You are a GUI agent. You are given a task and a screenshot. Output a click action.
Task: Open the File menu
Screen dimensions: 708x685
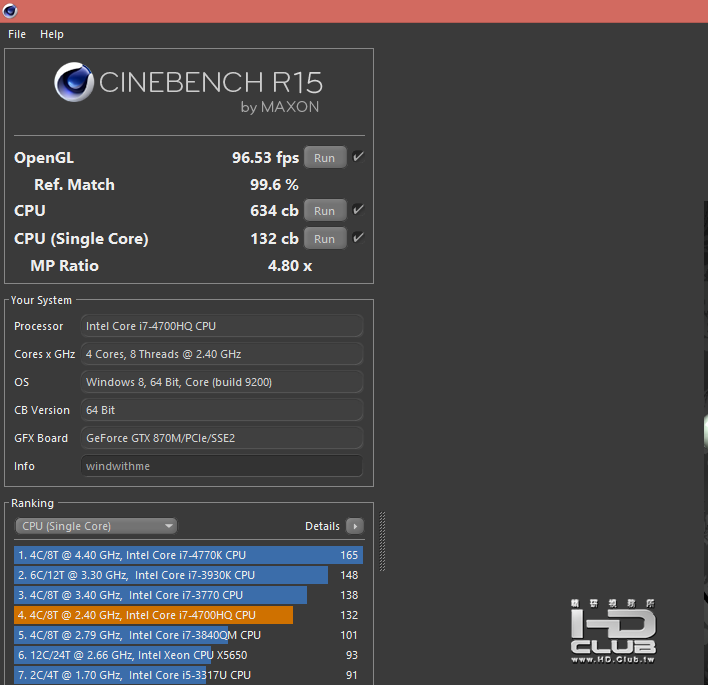pyautogui.click(x=17, y=34)
